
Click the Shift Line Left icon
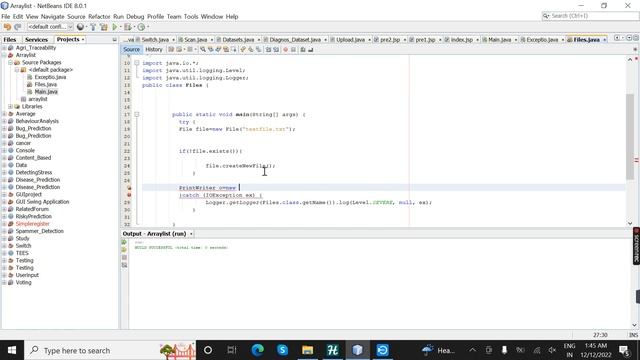tap(268, 49)
